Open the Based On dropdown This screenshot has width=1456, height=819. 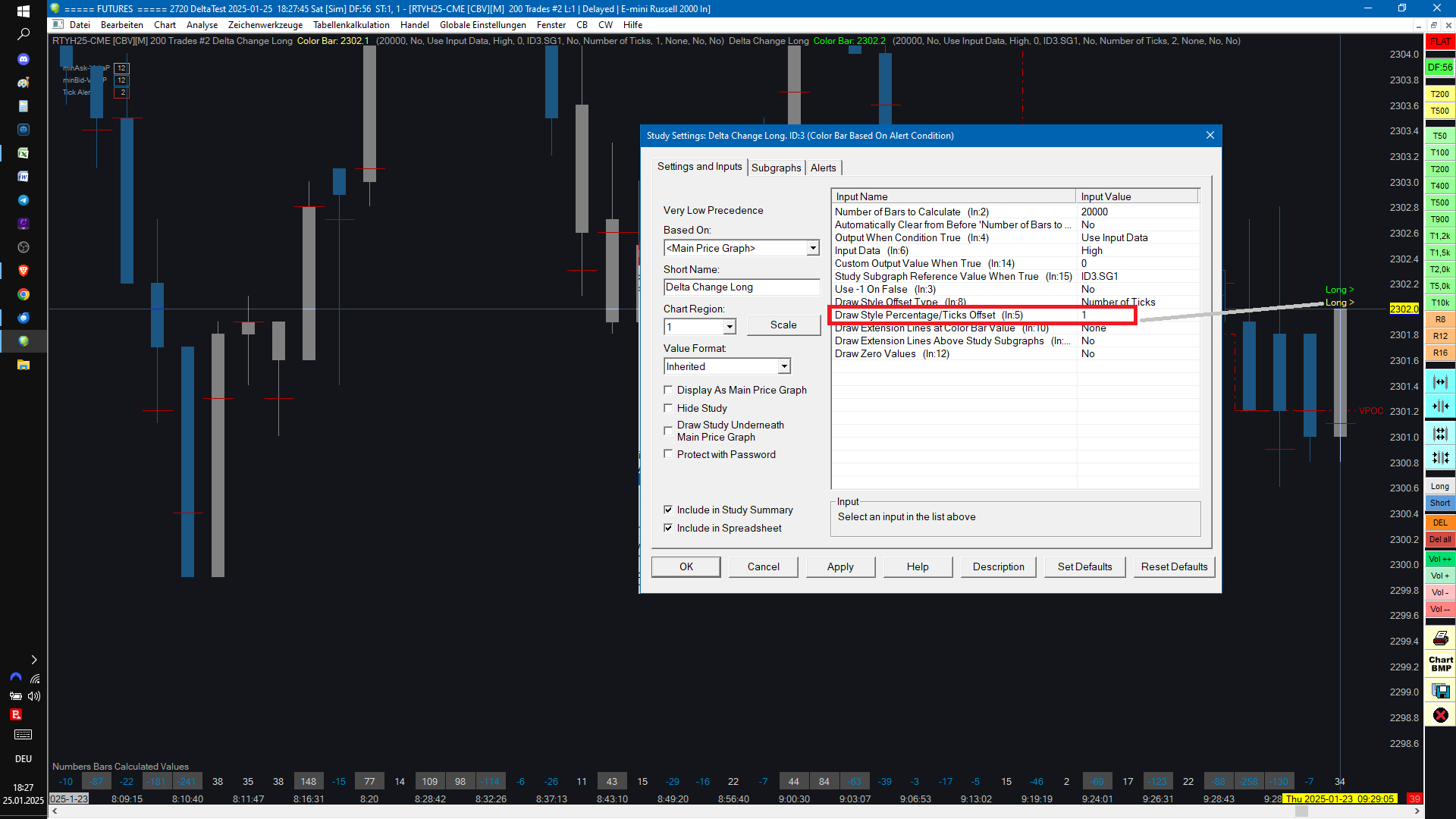click(813, 248)
